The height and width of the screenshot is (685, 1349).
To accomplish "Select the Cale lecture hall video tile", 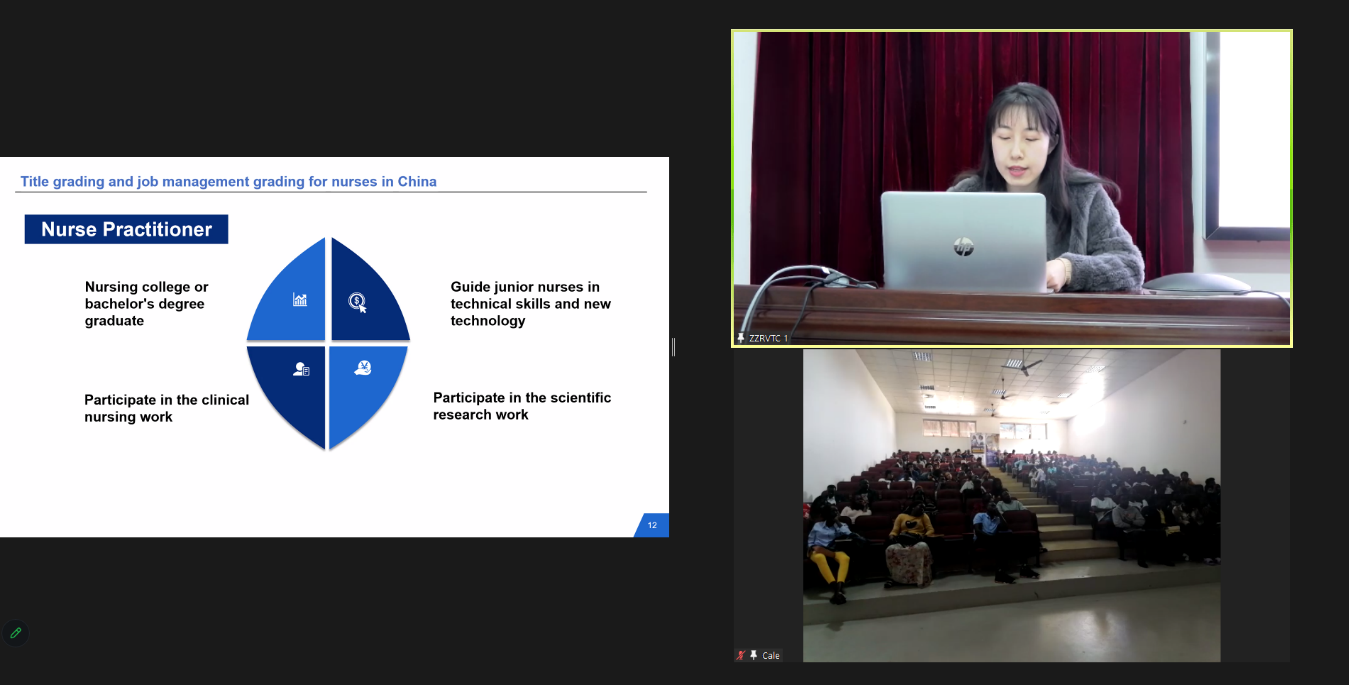I will (1011, 505).
